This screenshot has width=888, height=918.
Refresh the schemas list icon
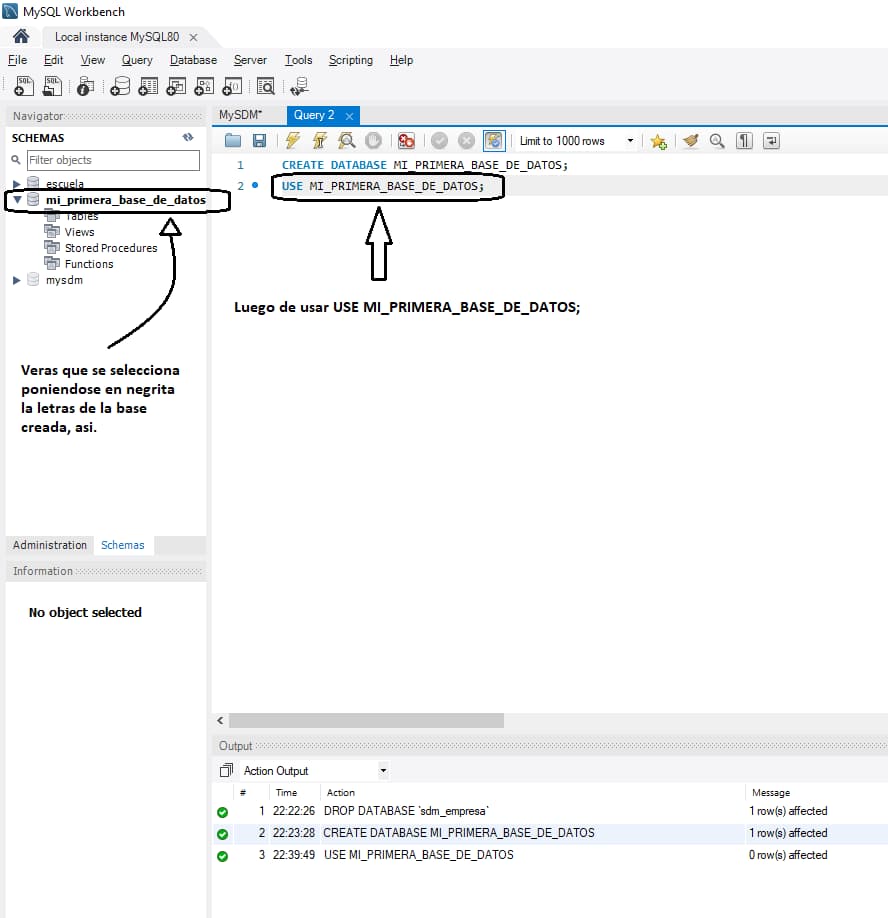(188, 137)
